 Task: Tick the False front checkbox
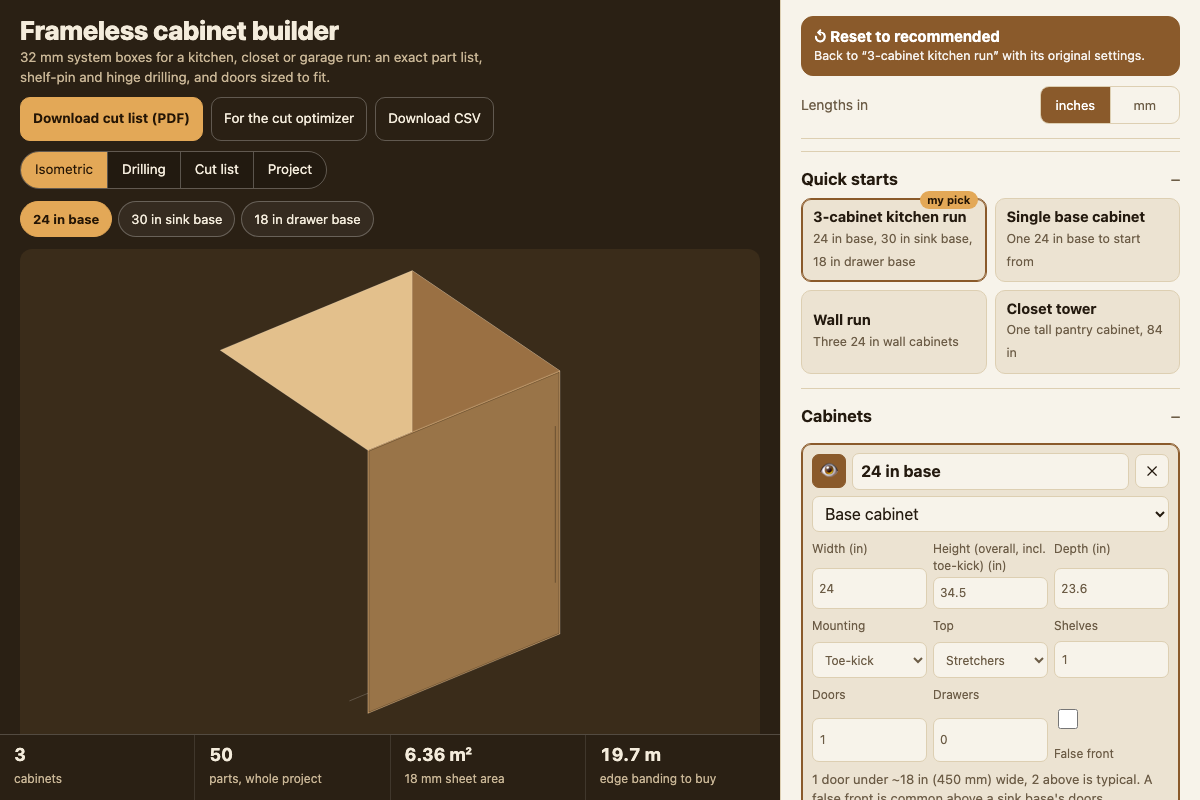coord(1068,719)
